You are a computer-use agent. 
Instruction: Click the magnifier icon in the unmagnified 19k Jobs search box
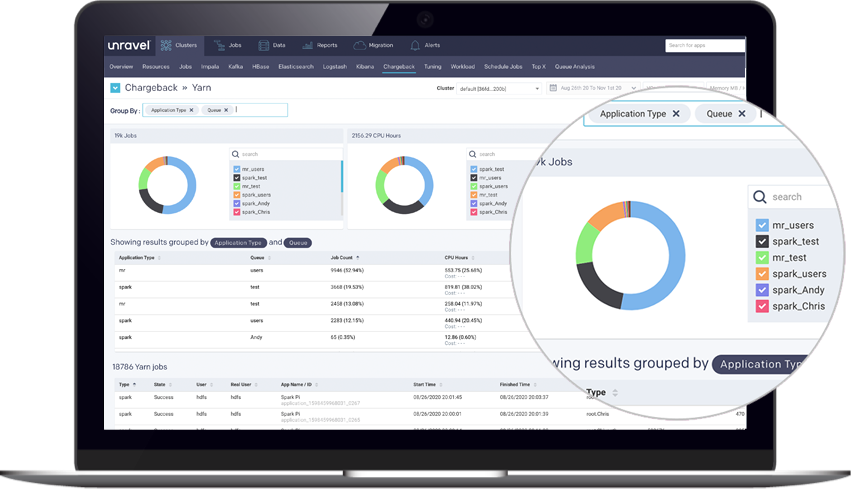coord(236,154)
